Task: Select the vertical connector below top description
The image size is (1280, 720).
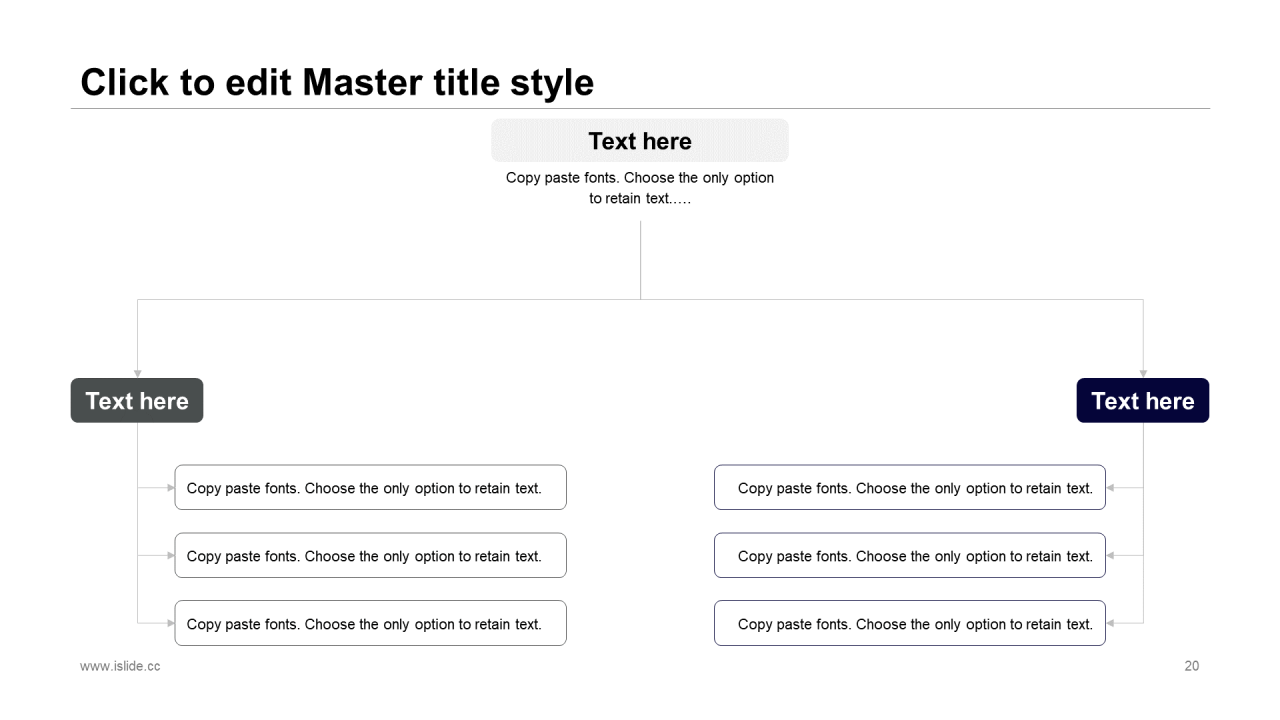Action: tap(640, 260)
